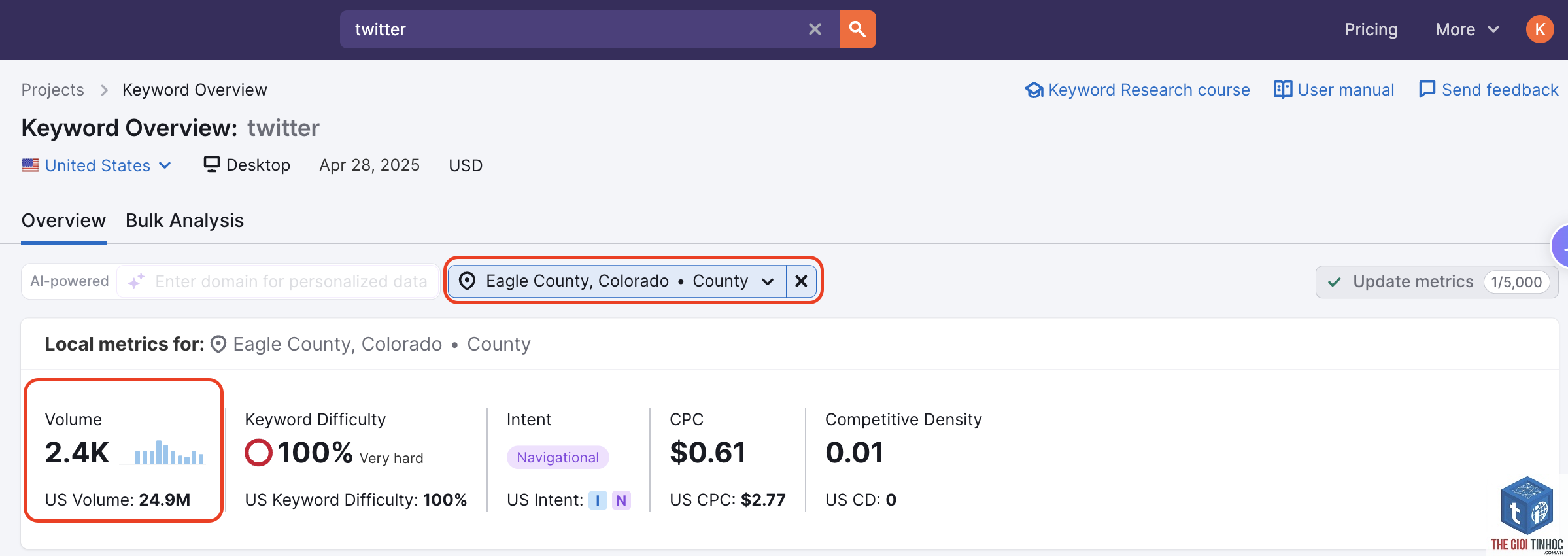Screen dimensions: 1568x556
Task: Click the volume trend bar chart
Action: click(163, 453)
